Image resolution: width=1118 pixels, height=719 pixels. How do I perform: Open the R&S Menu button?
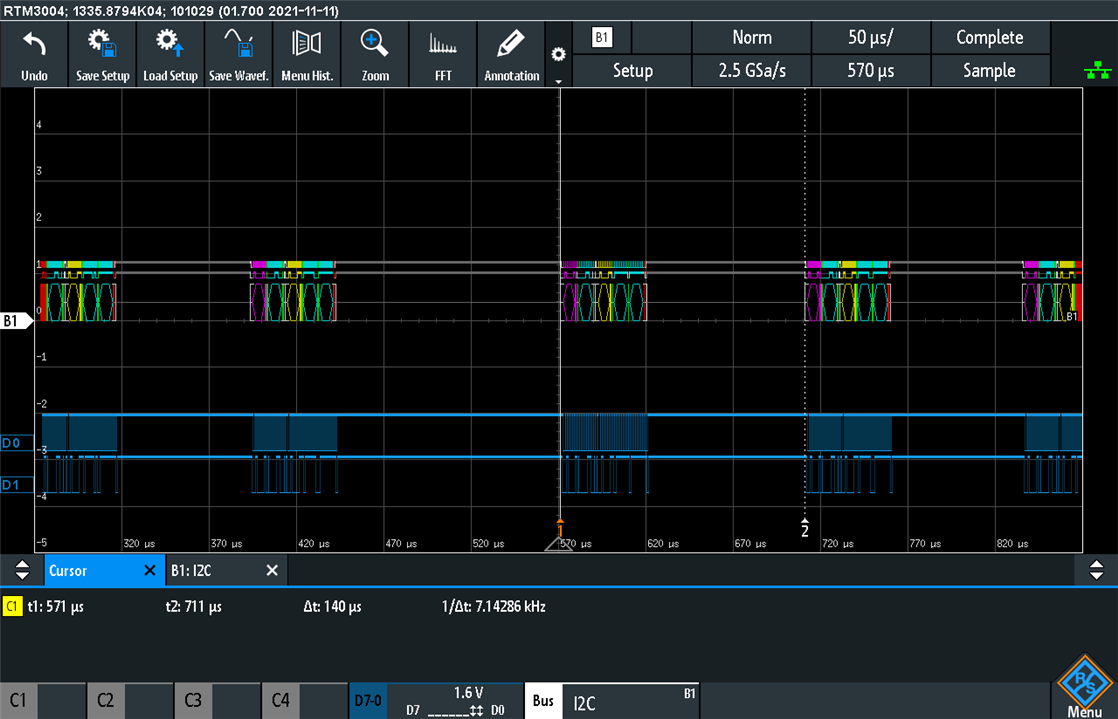[1084, 686]
